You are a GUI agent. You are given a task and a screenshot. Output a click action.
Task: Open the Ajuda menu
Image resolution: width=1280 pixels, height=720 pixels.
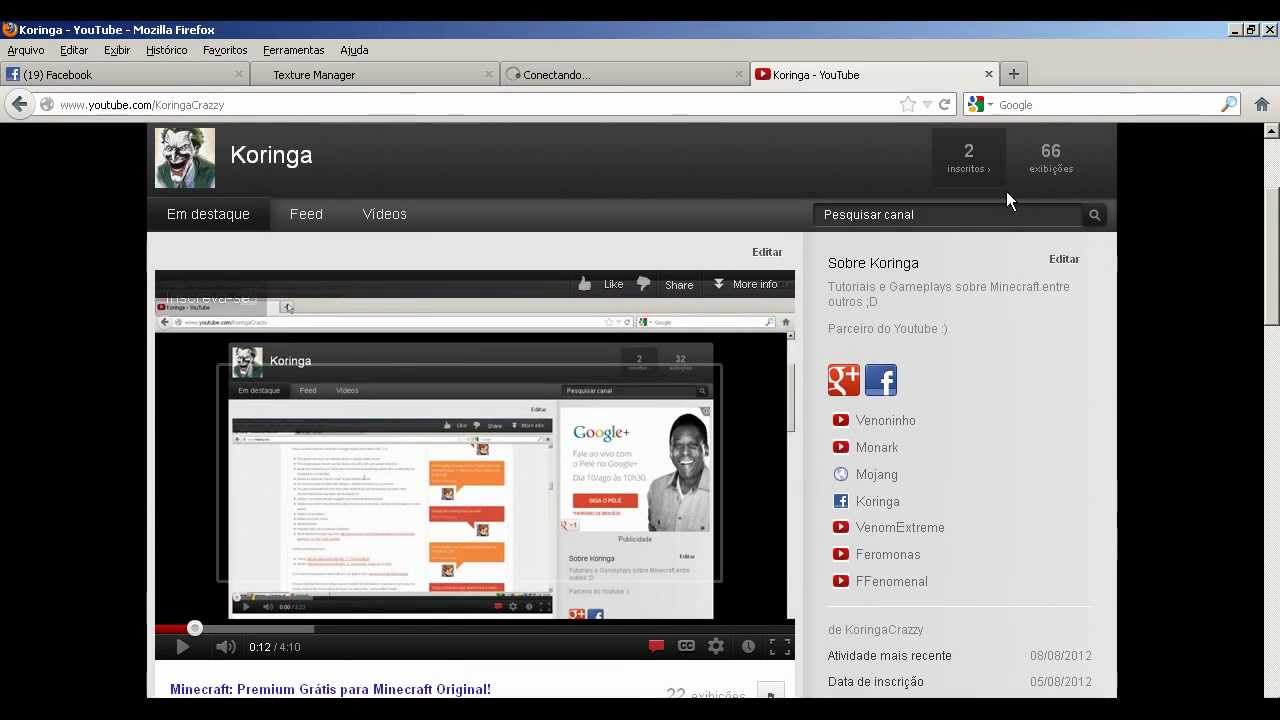click(x=354, y=50)
